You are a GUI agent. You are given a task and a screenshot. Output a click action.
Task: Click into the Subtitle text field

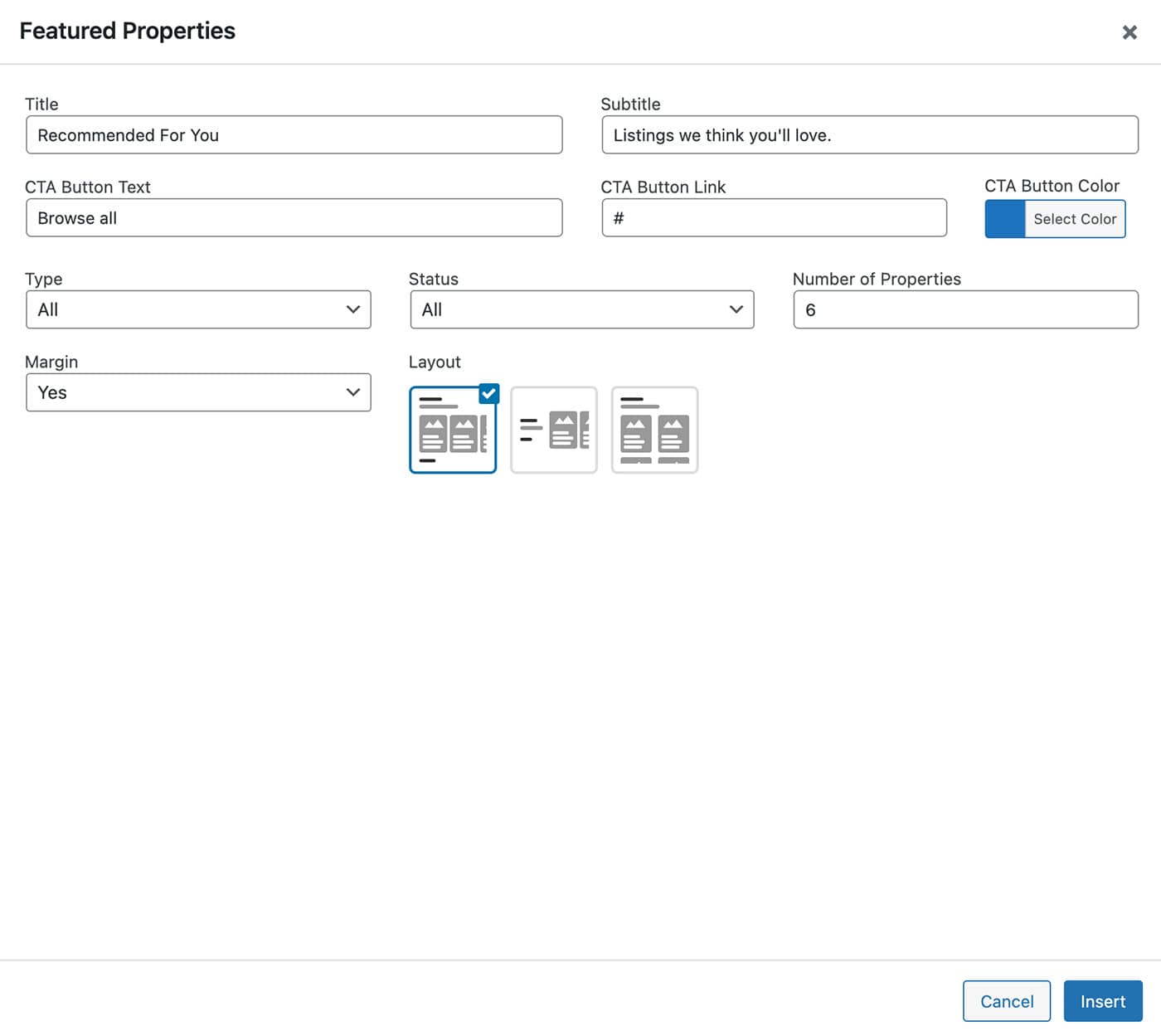(869, 135)
